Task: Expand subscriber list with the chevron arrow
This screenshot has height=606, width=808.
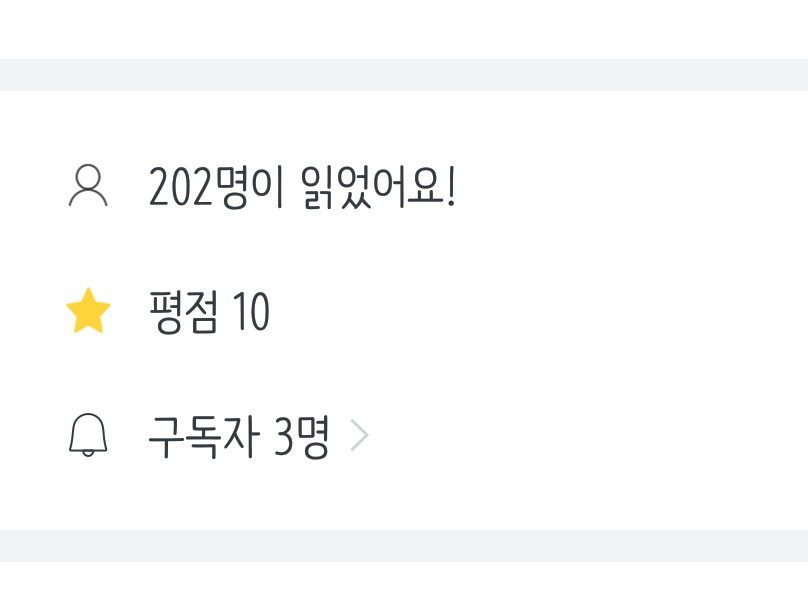Action: (360, 437)
